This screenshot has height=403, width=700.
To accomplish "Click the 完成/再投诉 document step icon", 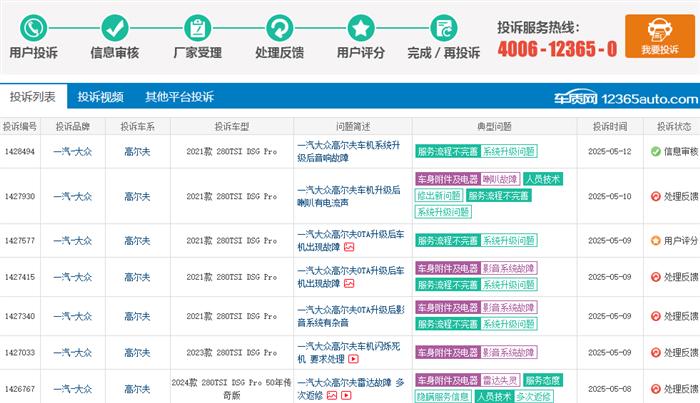I will [x=443, y=28].
